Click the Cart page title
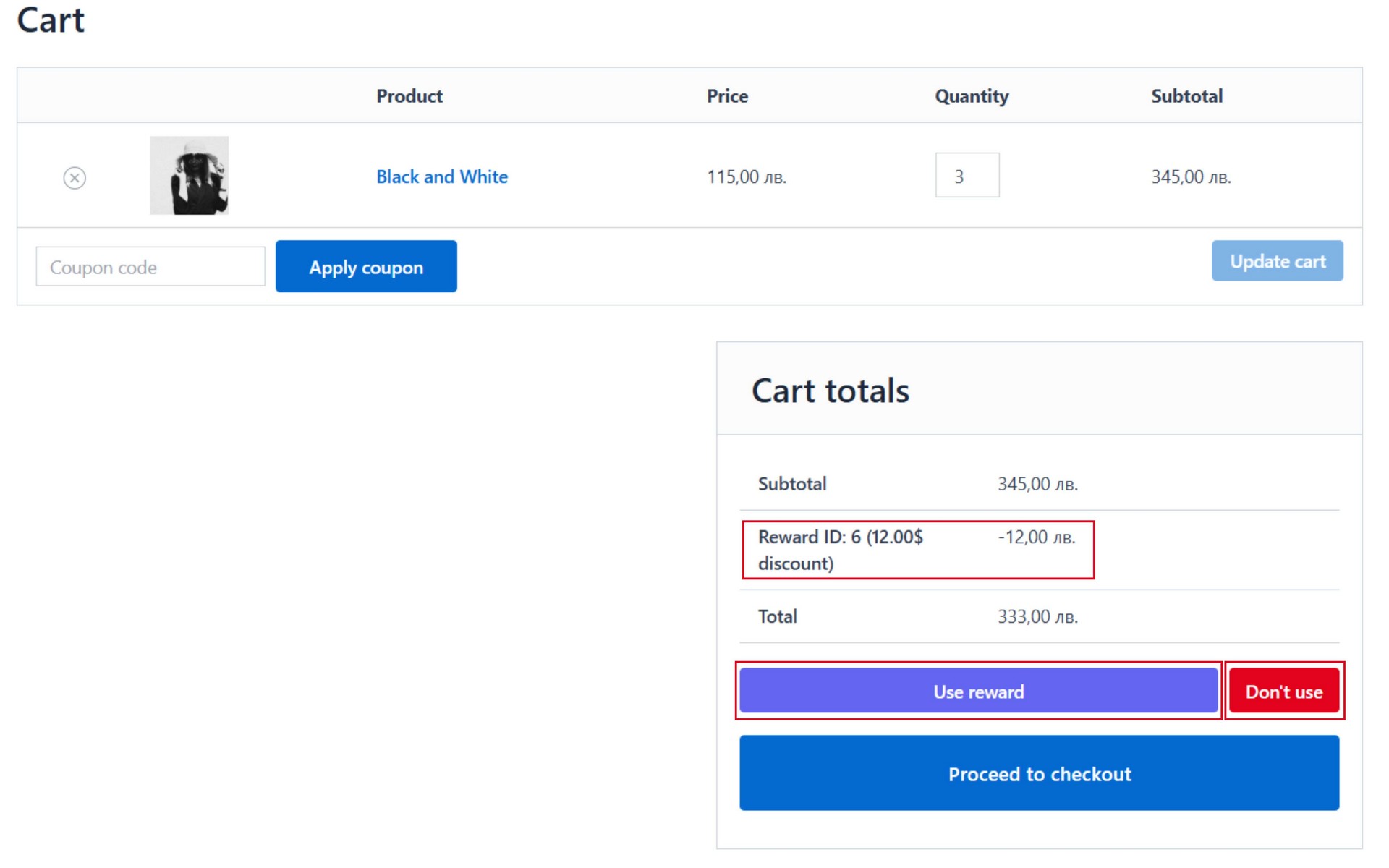 coord(51,20)
